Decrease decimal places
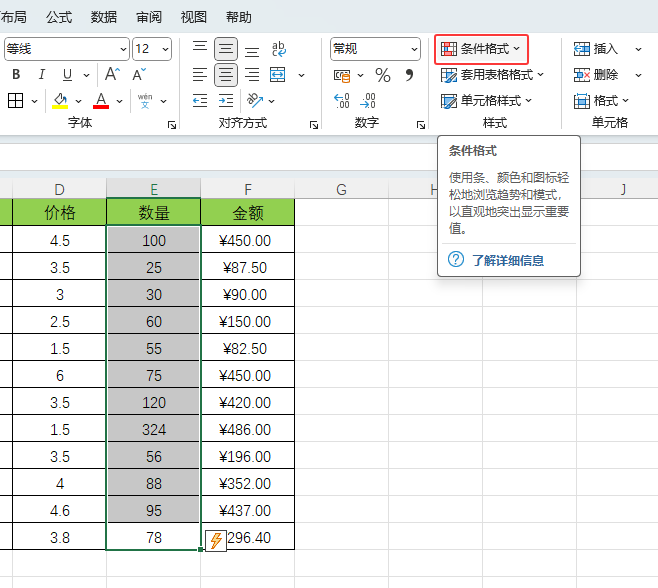Image resolution: width=658 pixels, height=588 pixels. coord(368,101)
